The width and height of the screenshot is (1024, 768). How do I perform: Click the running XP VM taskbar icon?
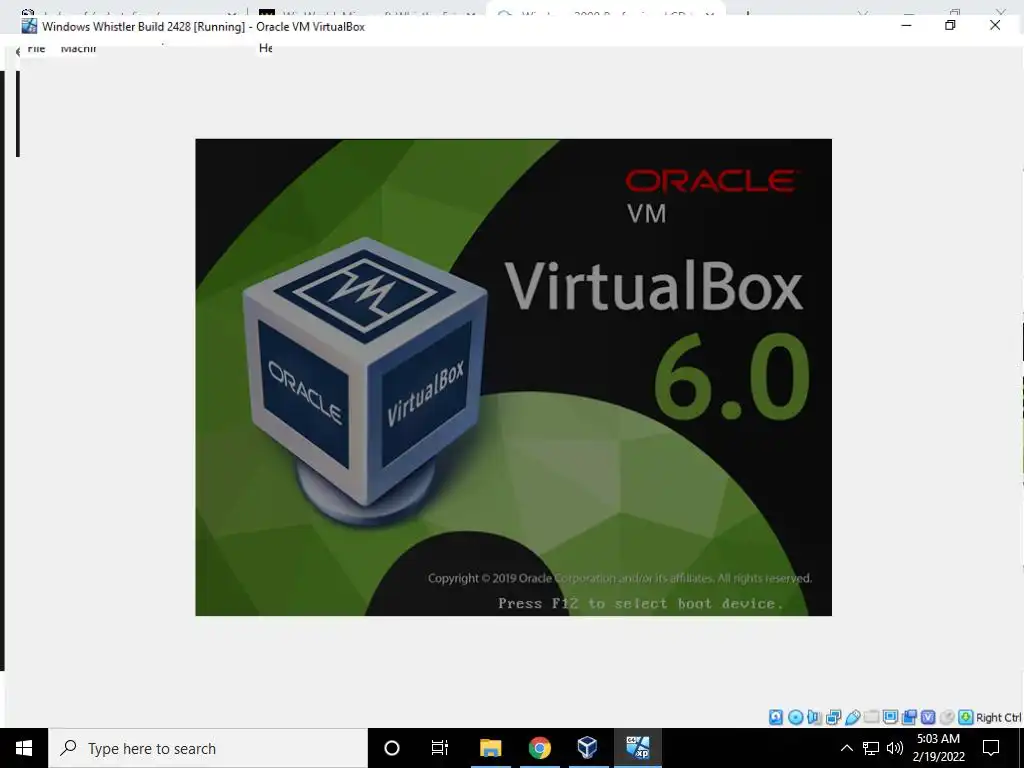637,748
